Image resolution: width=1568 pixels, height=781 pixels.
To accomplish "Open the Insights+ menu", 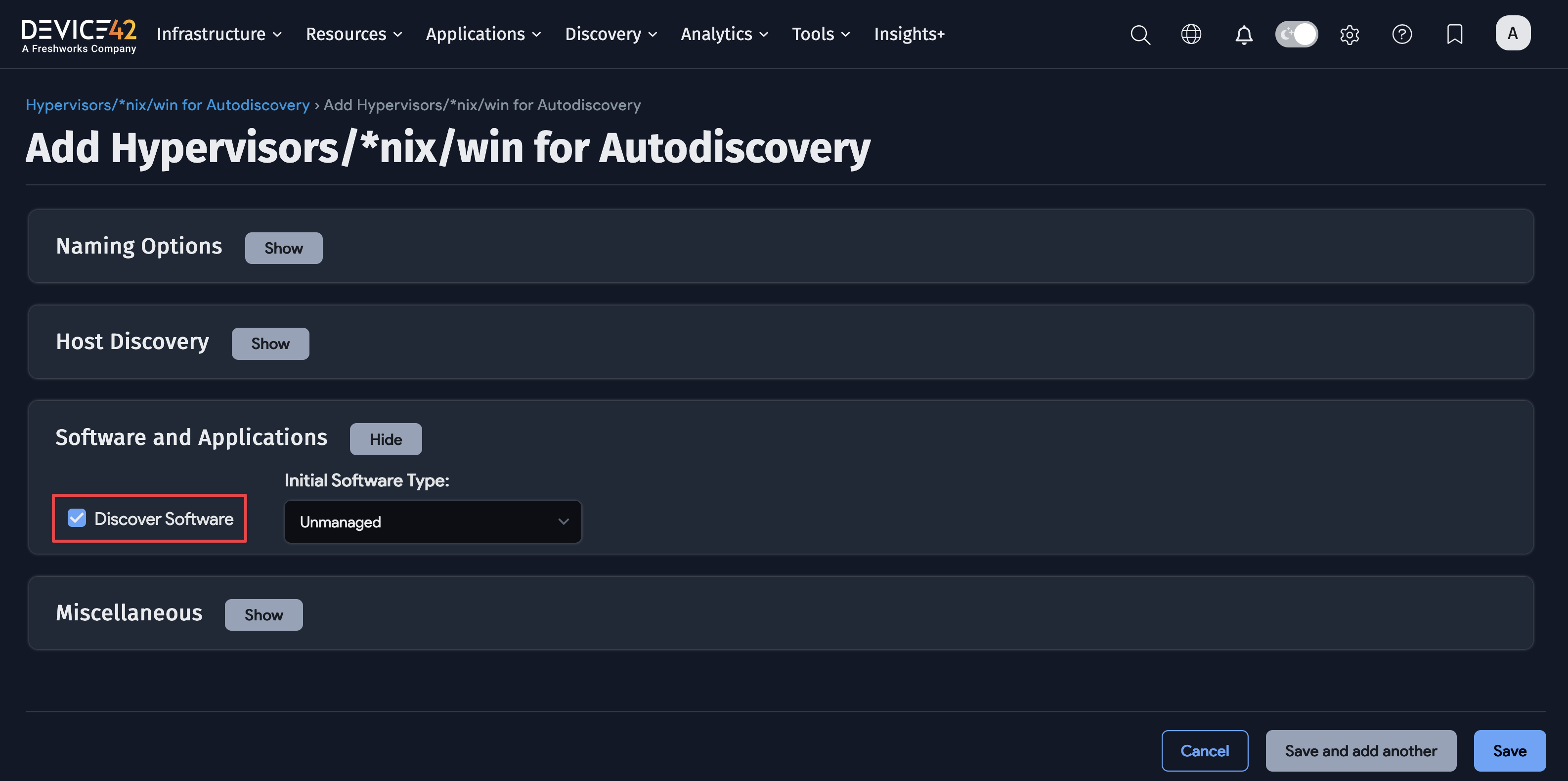I will [910, 35].
